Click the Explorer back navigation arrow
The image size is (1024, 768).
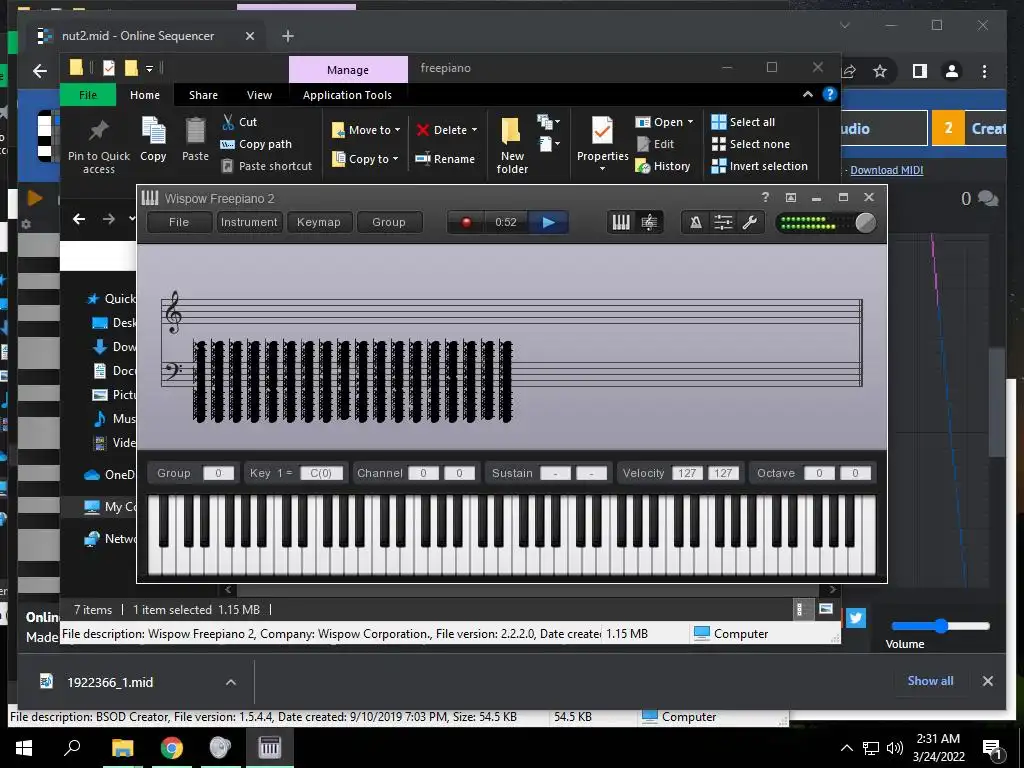(79, 219)
